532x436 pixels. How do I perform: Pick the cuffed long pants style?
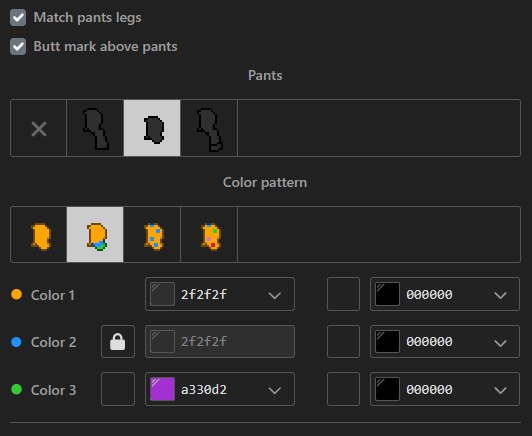(209, 128)
